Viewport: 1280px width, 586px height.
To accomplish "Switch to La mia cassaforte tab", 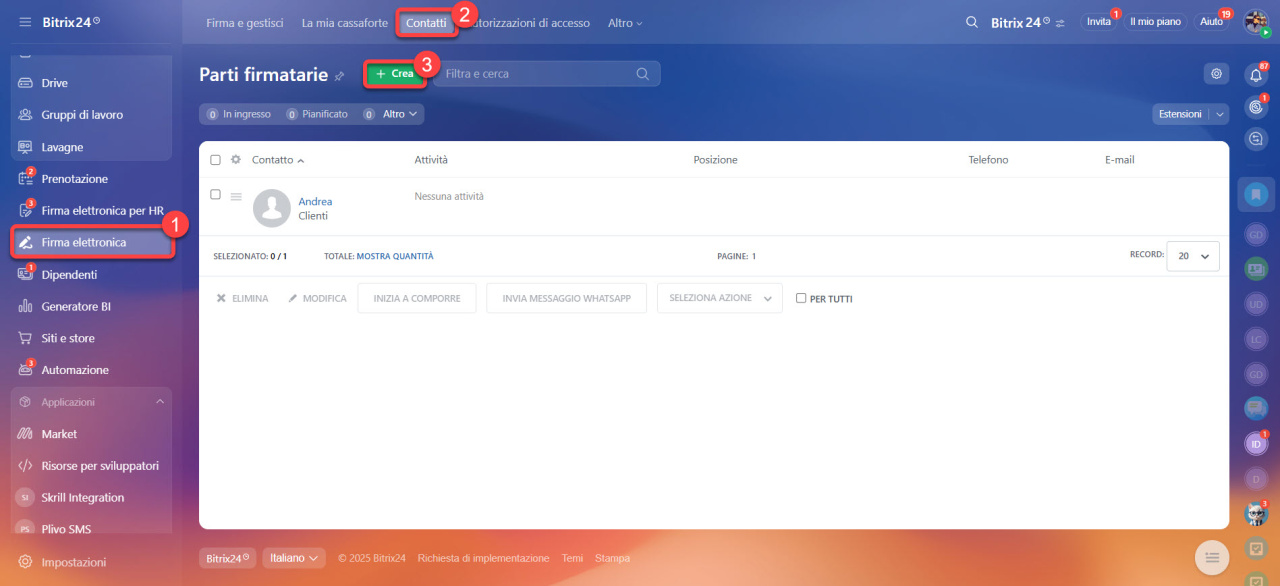I will [345, 23].
